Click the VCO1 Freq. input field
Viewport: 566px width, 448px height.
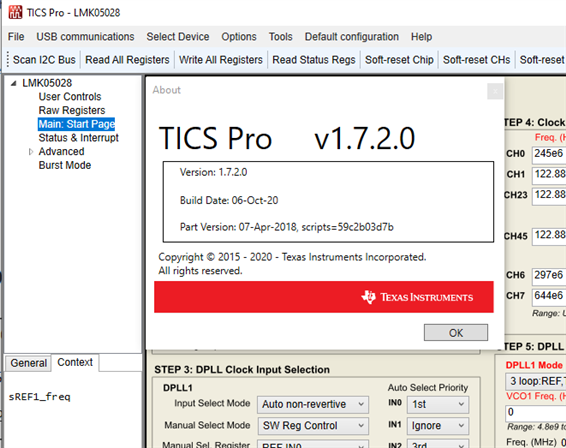(x=536, y=412)
